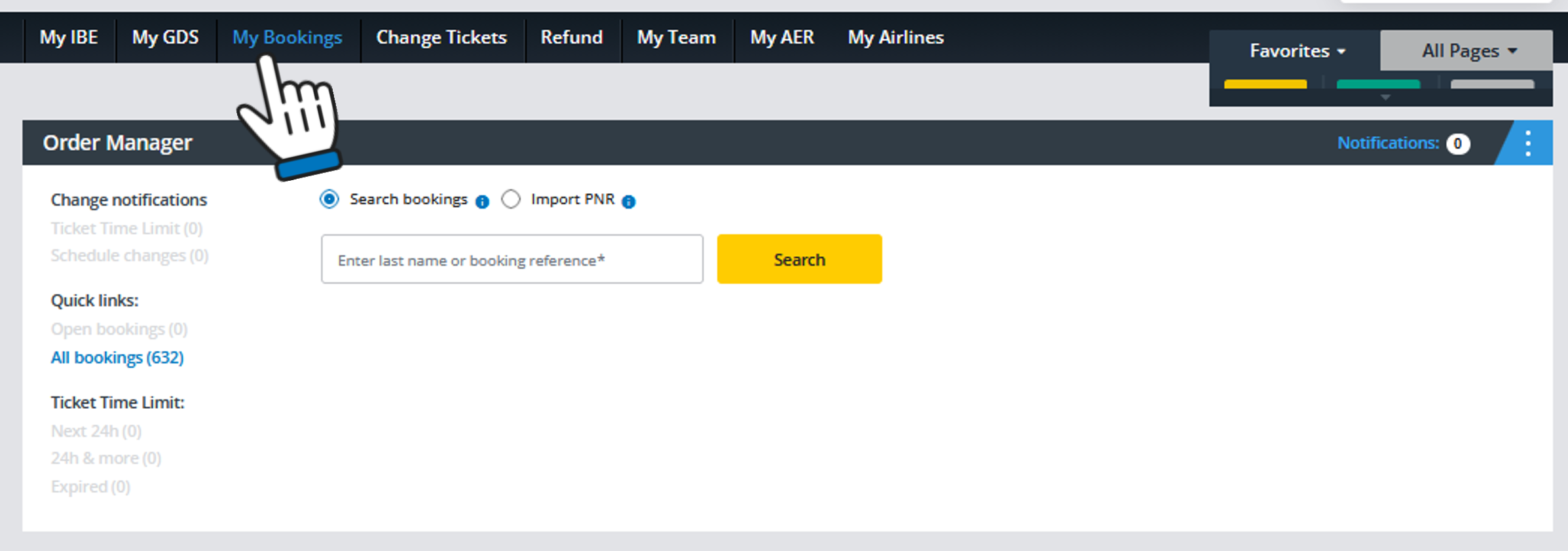Click the yellow favorites color tab
Image resolution: width=1568 pixels, height=551 pixels.
point(1265,84)
